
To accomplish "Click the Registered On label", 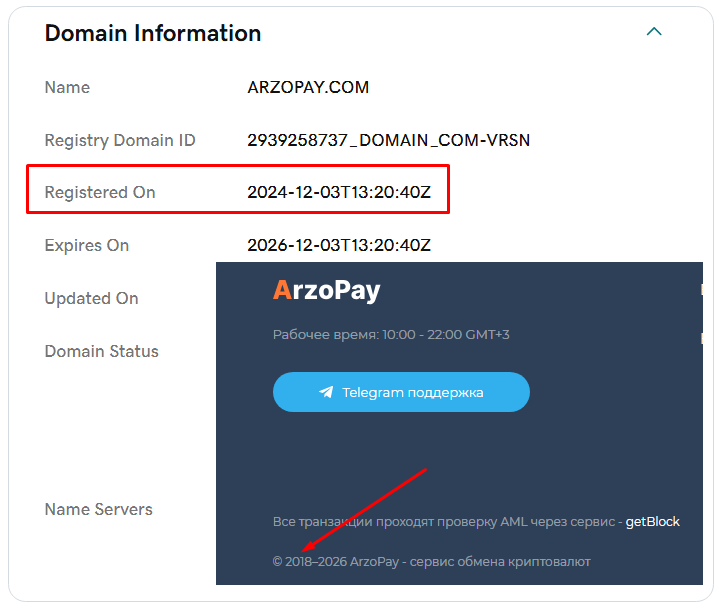I will point(100,192).
